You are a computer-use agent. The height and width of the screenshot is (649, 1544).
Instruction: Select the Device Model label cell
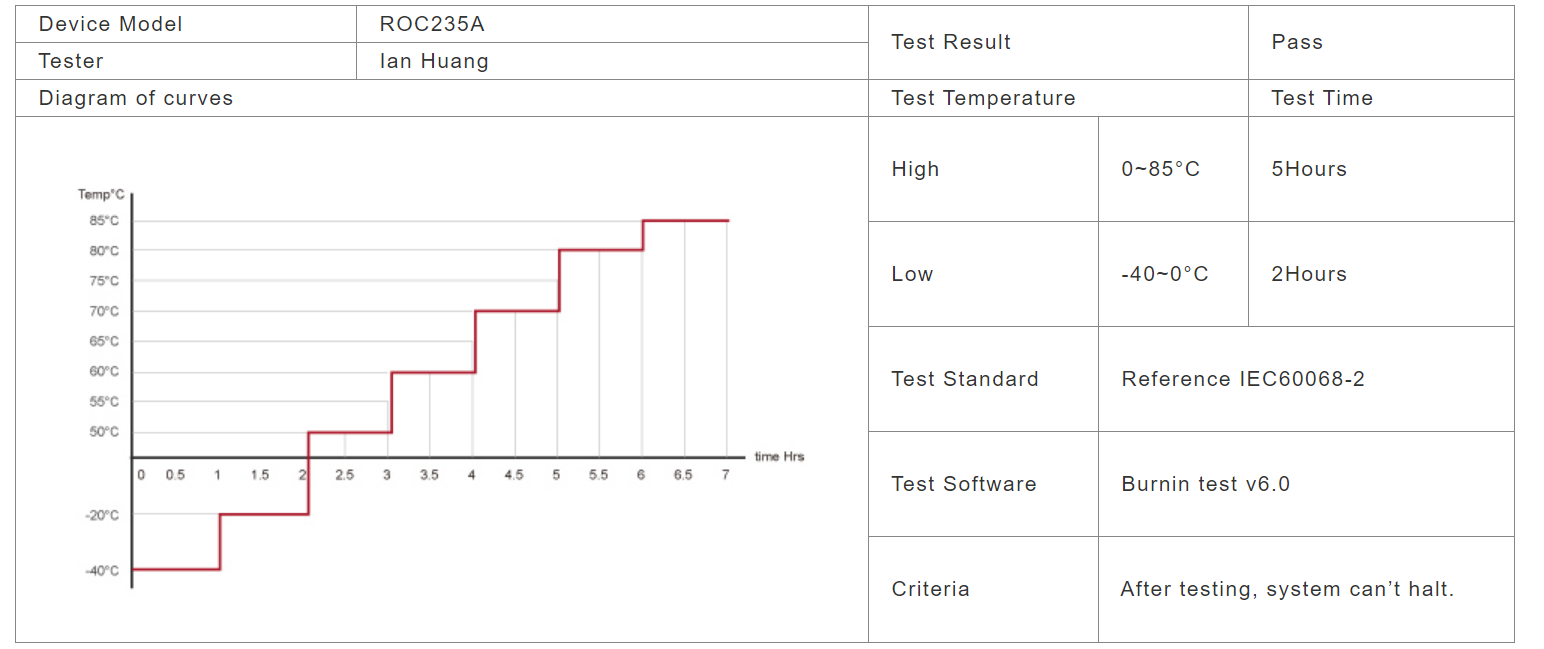click(186, 24)
